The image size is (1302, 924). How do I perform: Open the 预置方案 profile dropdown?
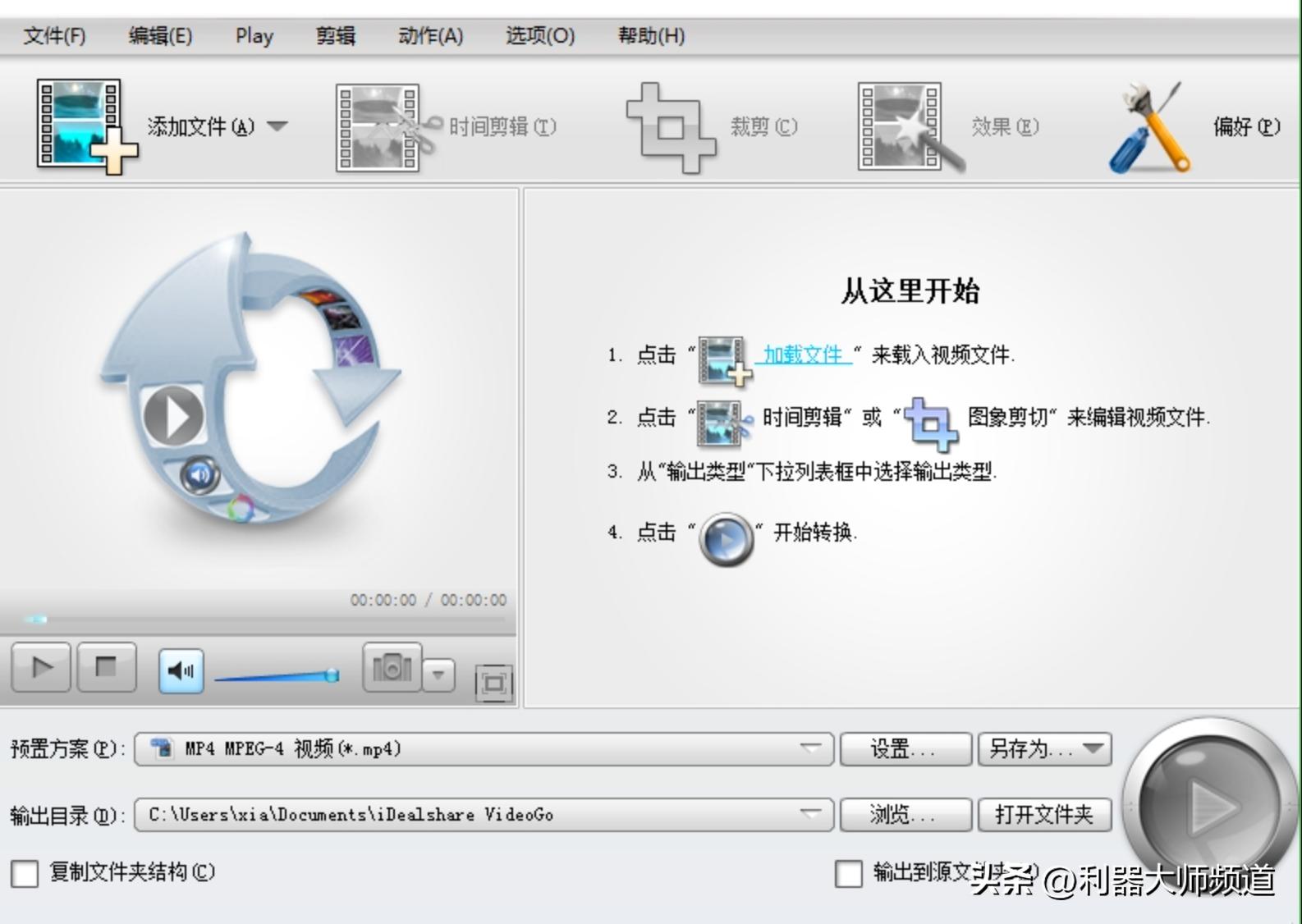(484, 749)
